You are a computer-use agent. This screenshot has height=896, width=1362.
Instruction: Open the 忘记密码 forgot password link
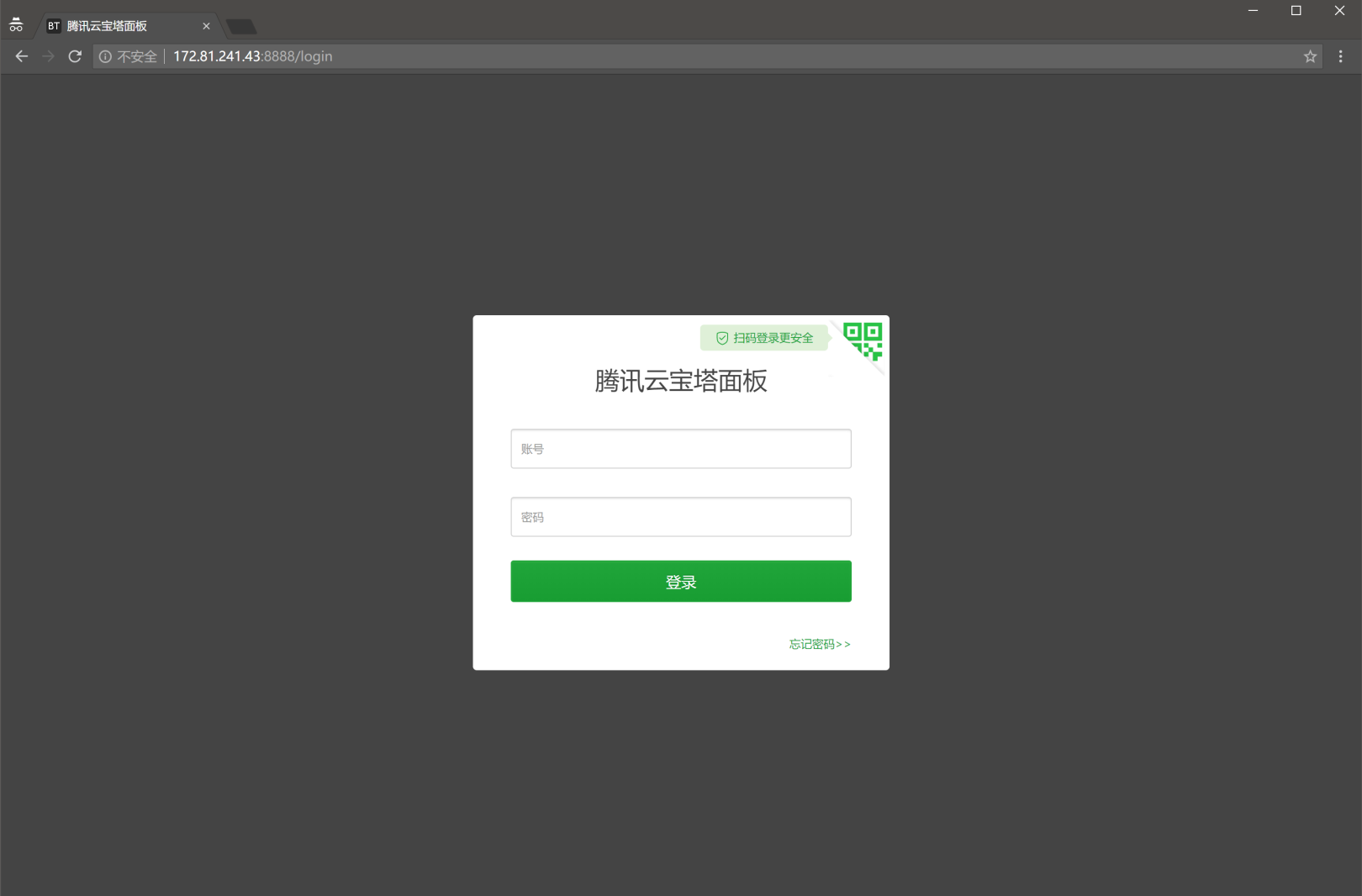tap(818, 644)
